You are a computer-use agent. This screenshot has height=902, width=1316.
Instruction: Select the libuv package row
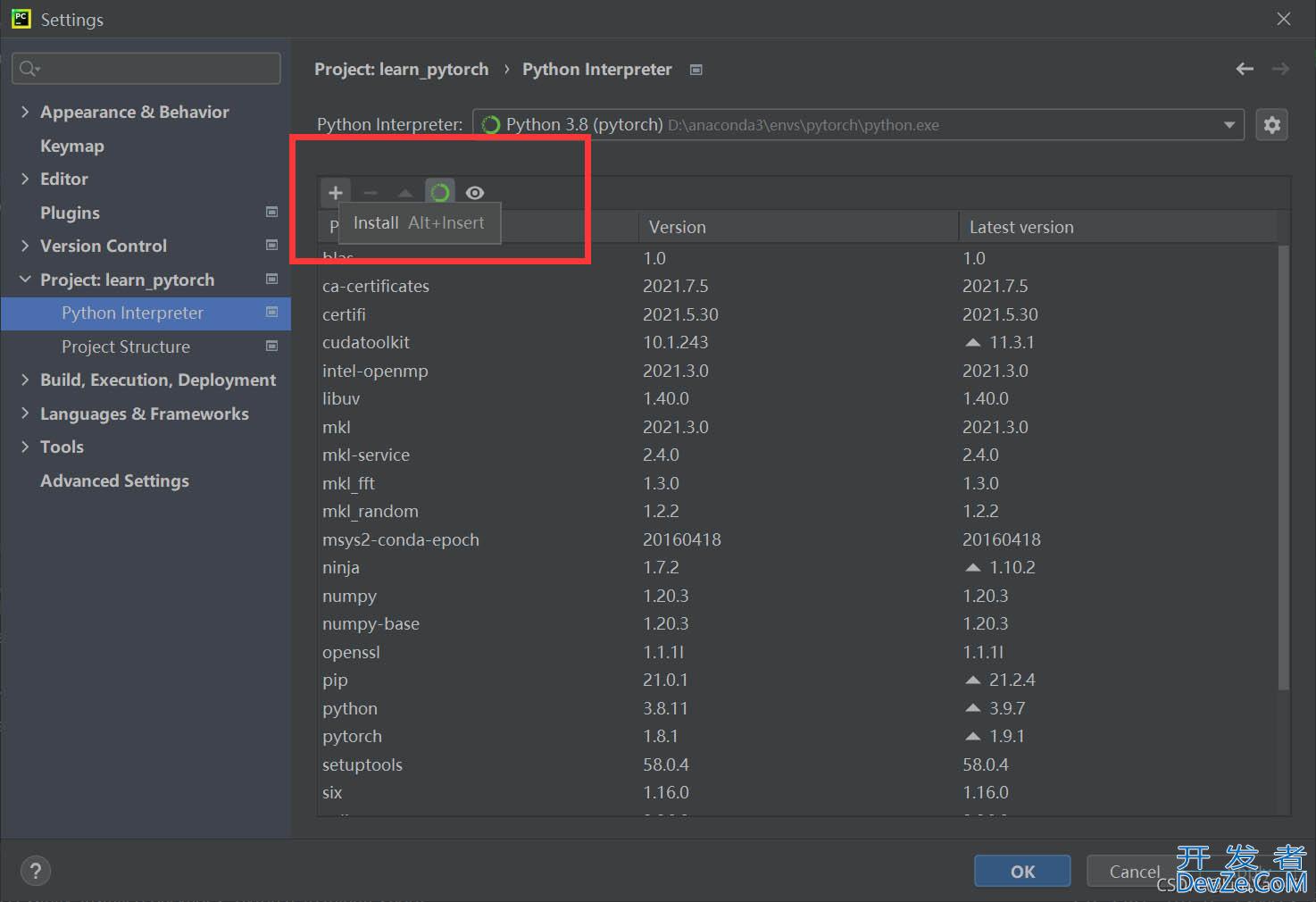click(x=798, y=398)
